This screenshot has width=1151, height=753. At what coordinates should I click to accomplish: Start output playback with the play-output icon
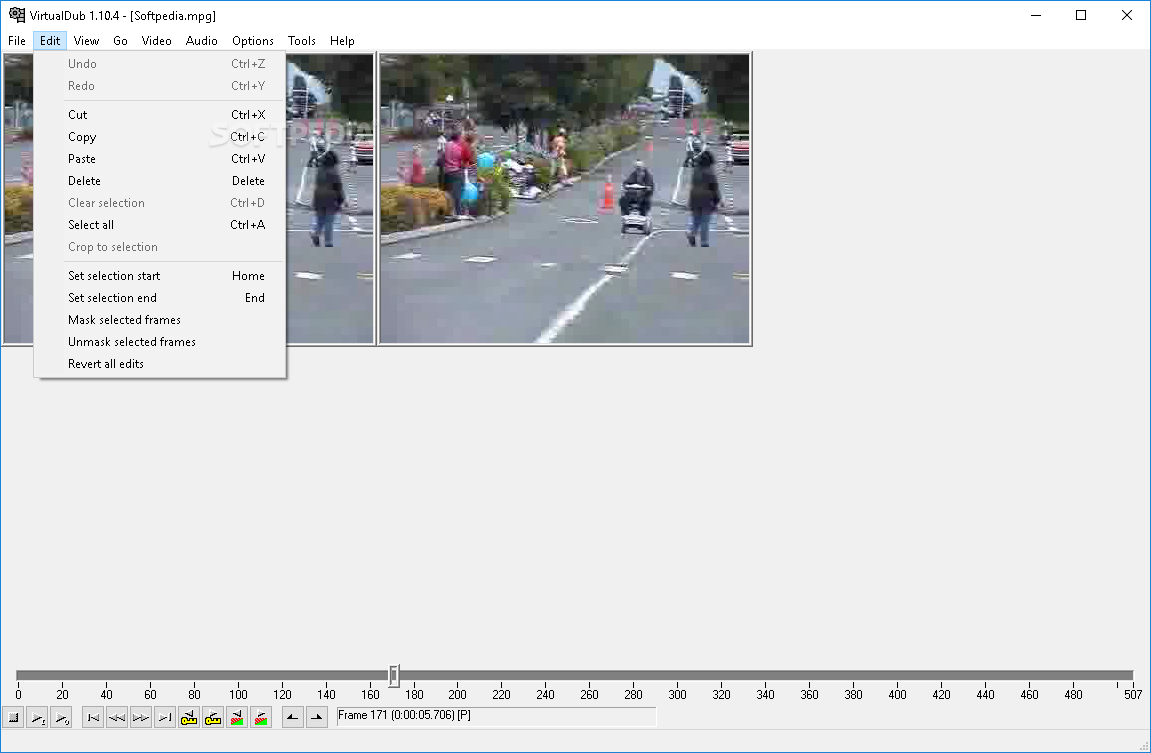[61, 717]
